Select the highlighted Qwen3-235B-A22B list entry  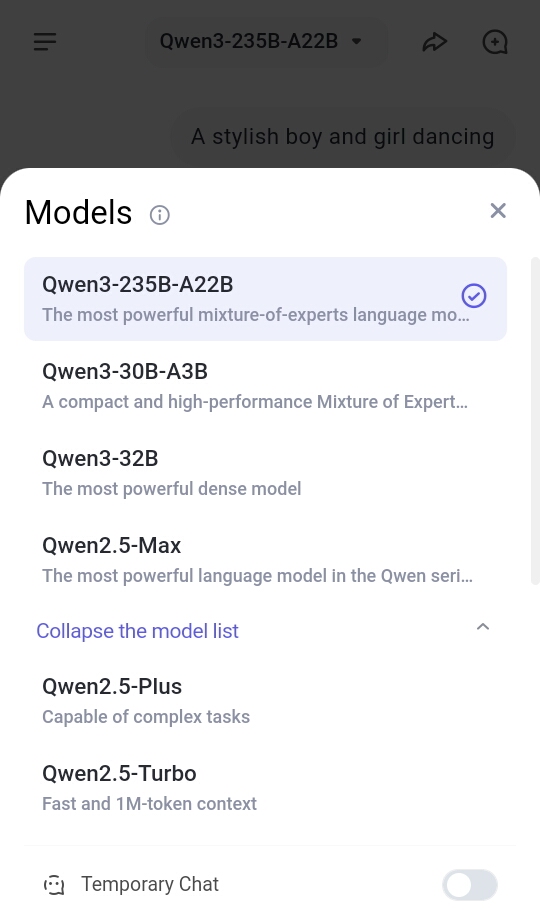pos(265,299)
